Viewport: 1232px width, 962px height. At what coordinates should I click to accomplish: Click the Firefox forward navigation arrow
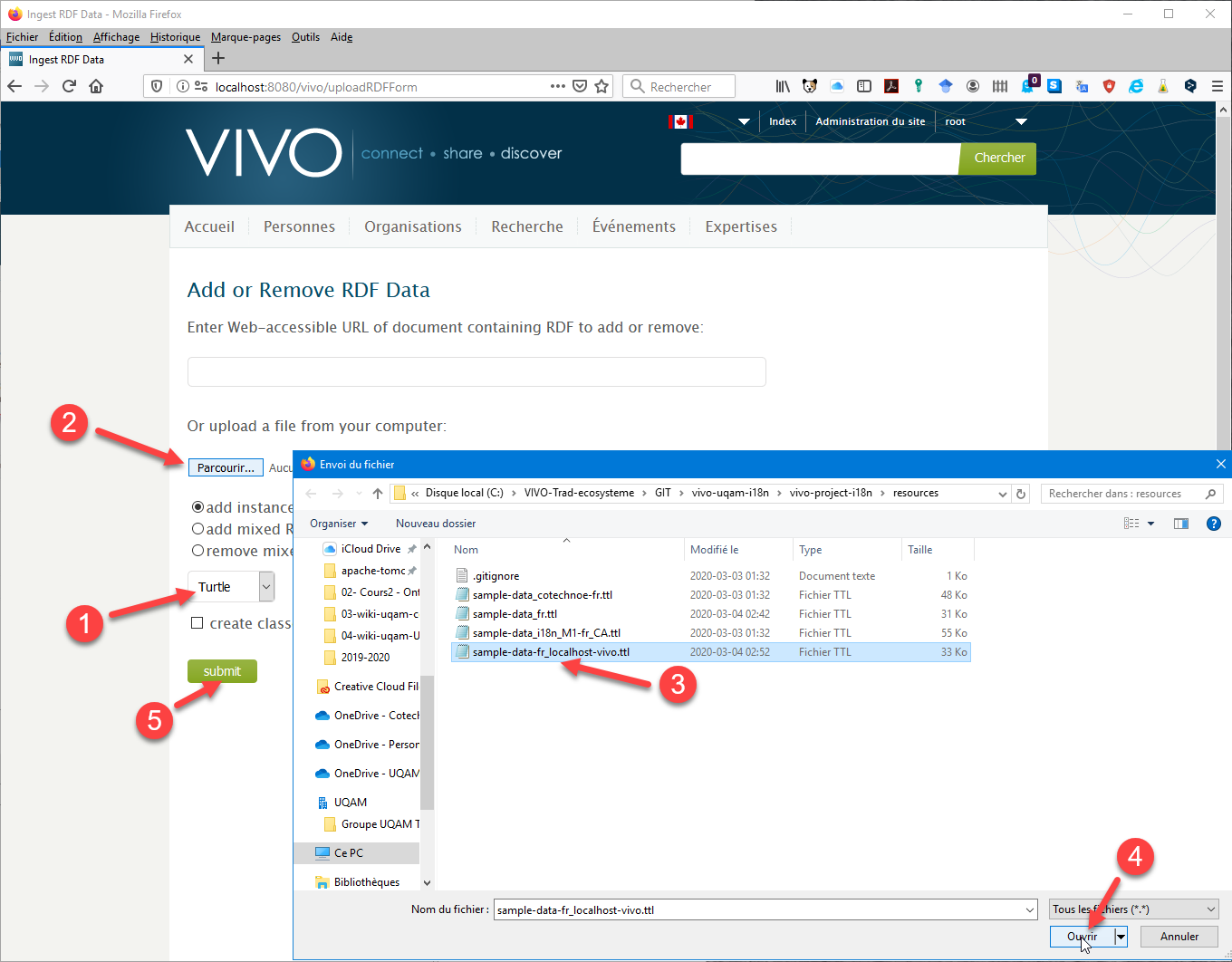(x=42, y=86)
